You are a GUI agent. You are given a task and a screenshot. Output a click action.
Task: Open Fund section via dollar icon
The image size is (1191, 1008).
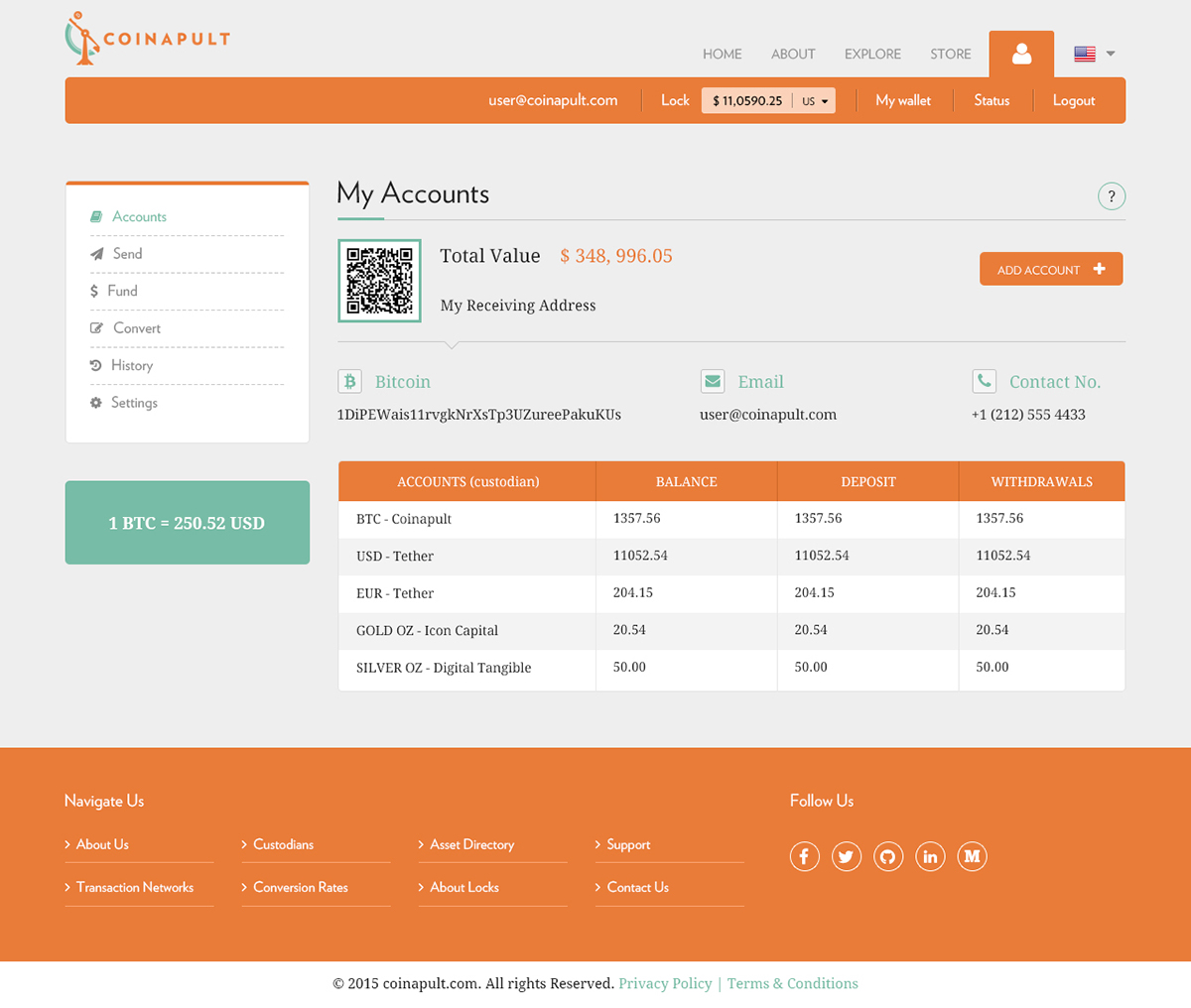(x=96, y=291)
